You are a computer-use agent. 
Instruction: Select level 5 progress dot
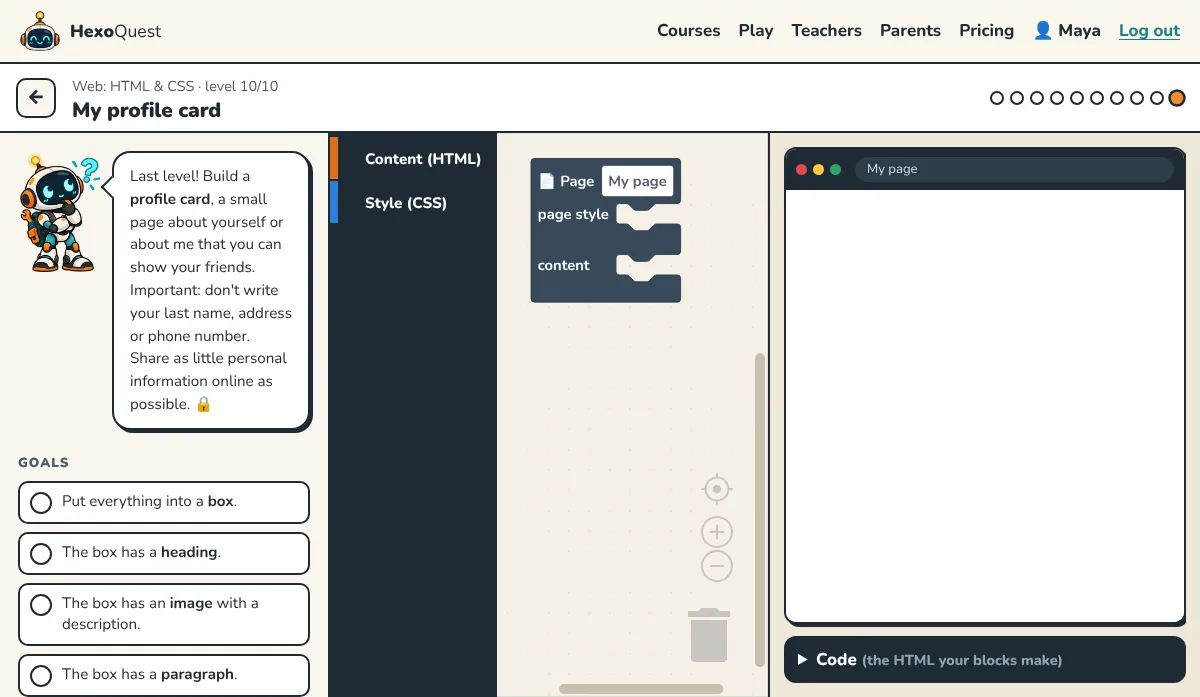click(1077, 98)
